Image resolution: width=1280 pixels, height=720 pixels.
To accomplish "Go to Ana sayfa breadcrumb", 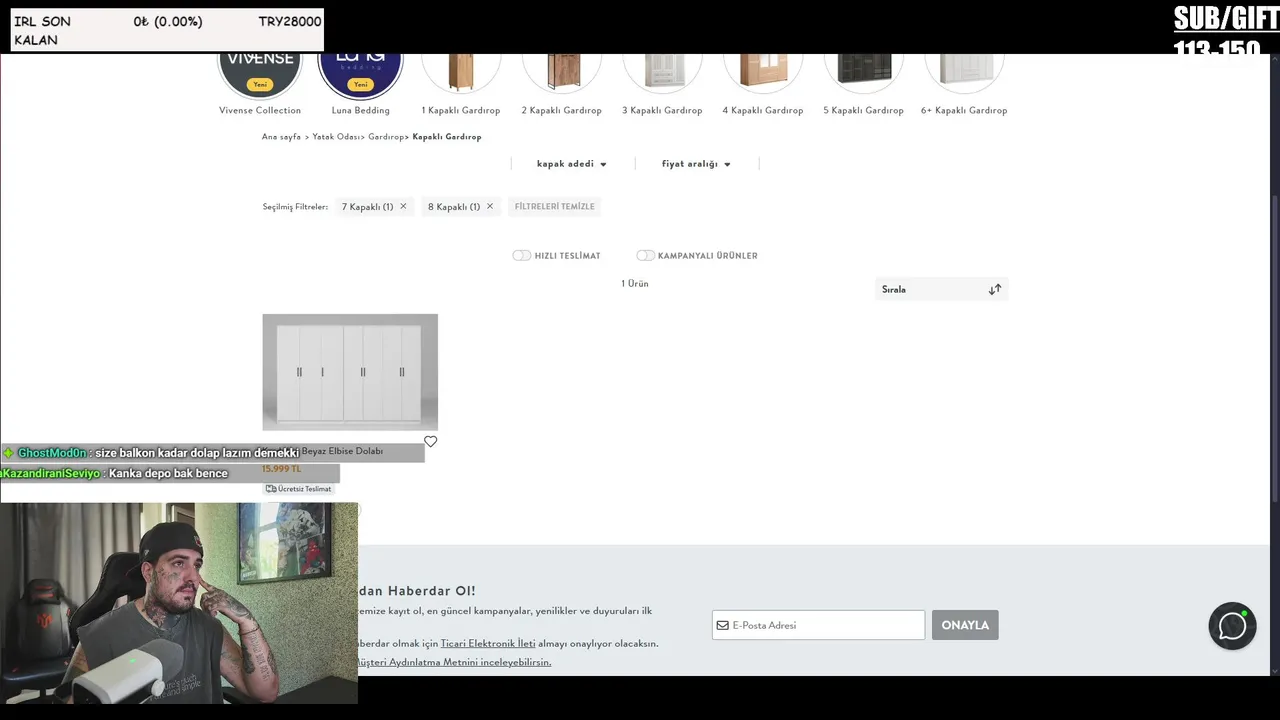I will pos(281,137).
